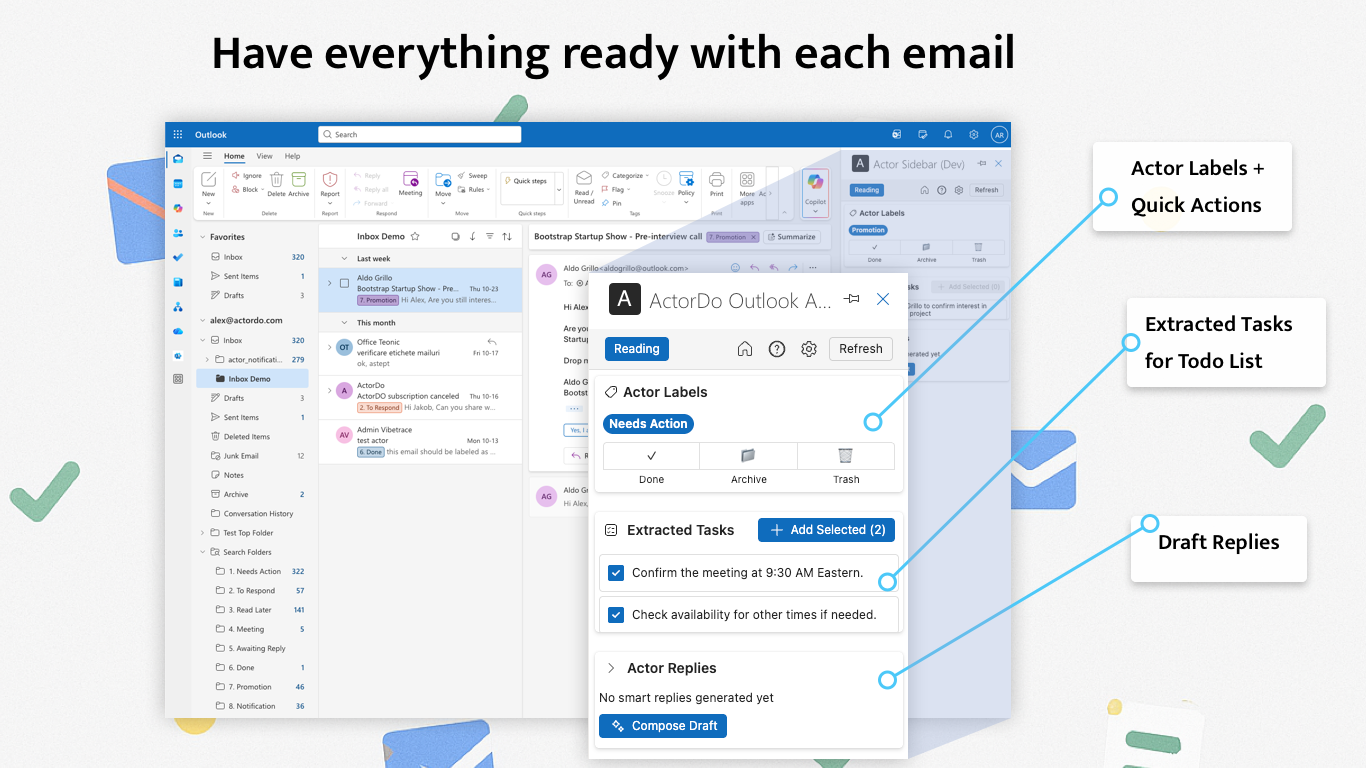Open the Copilot pane in Outlook
This screenshot has width=1366, height=768.
coord(815,192)
